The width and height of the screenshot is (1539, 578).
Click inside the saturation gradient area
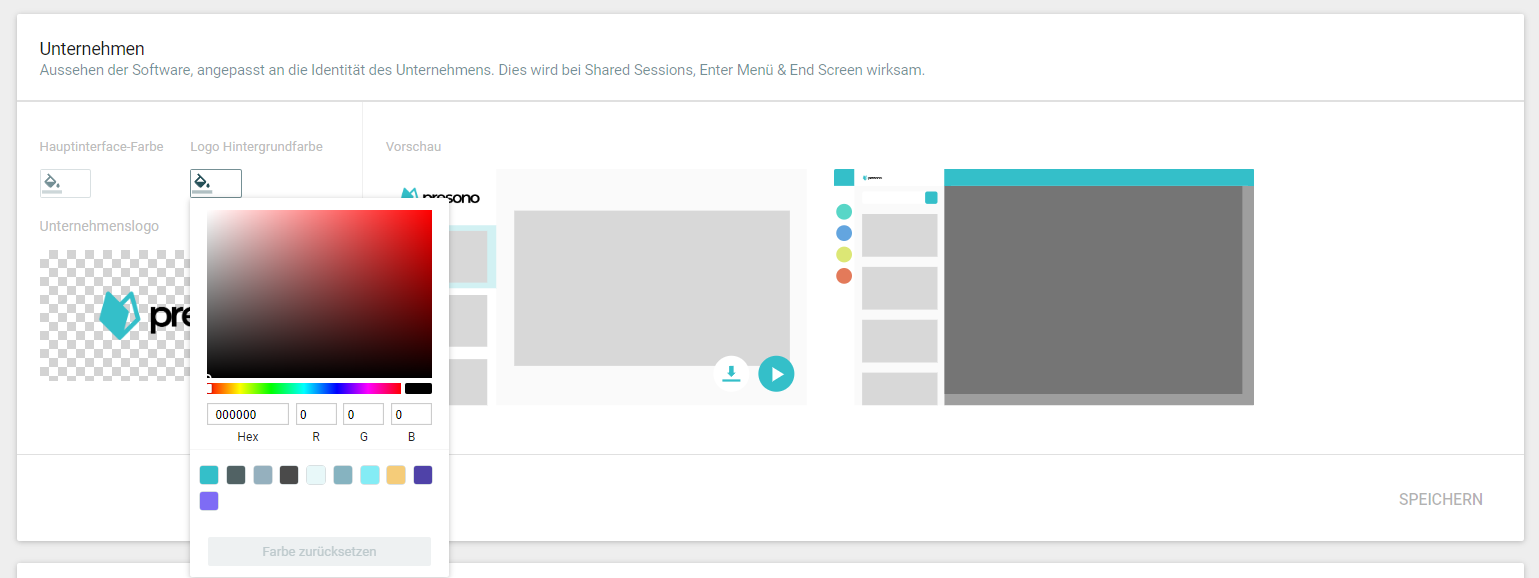coord(319,293)
